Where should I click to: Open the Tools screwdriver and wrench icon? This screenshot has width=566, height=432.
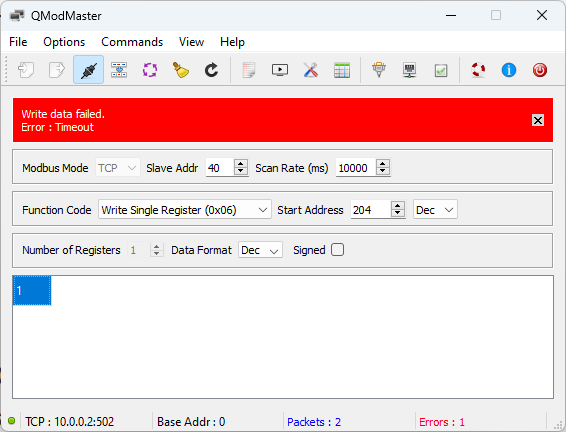coord(310,70)
